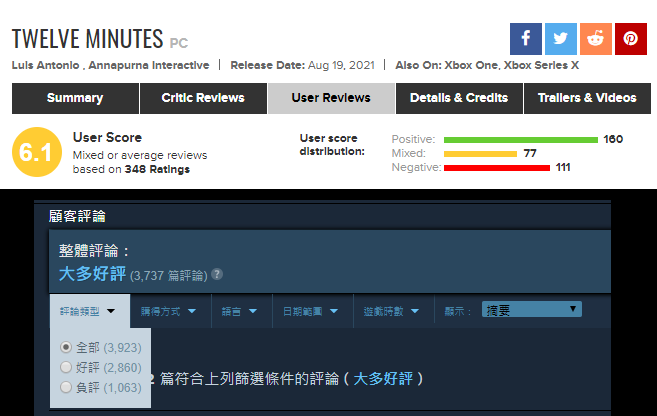Screen dimensions: 657x416
Task: Click the green Positive score bar
Action: (x=521, y=140)
